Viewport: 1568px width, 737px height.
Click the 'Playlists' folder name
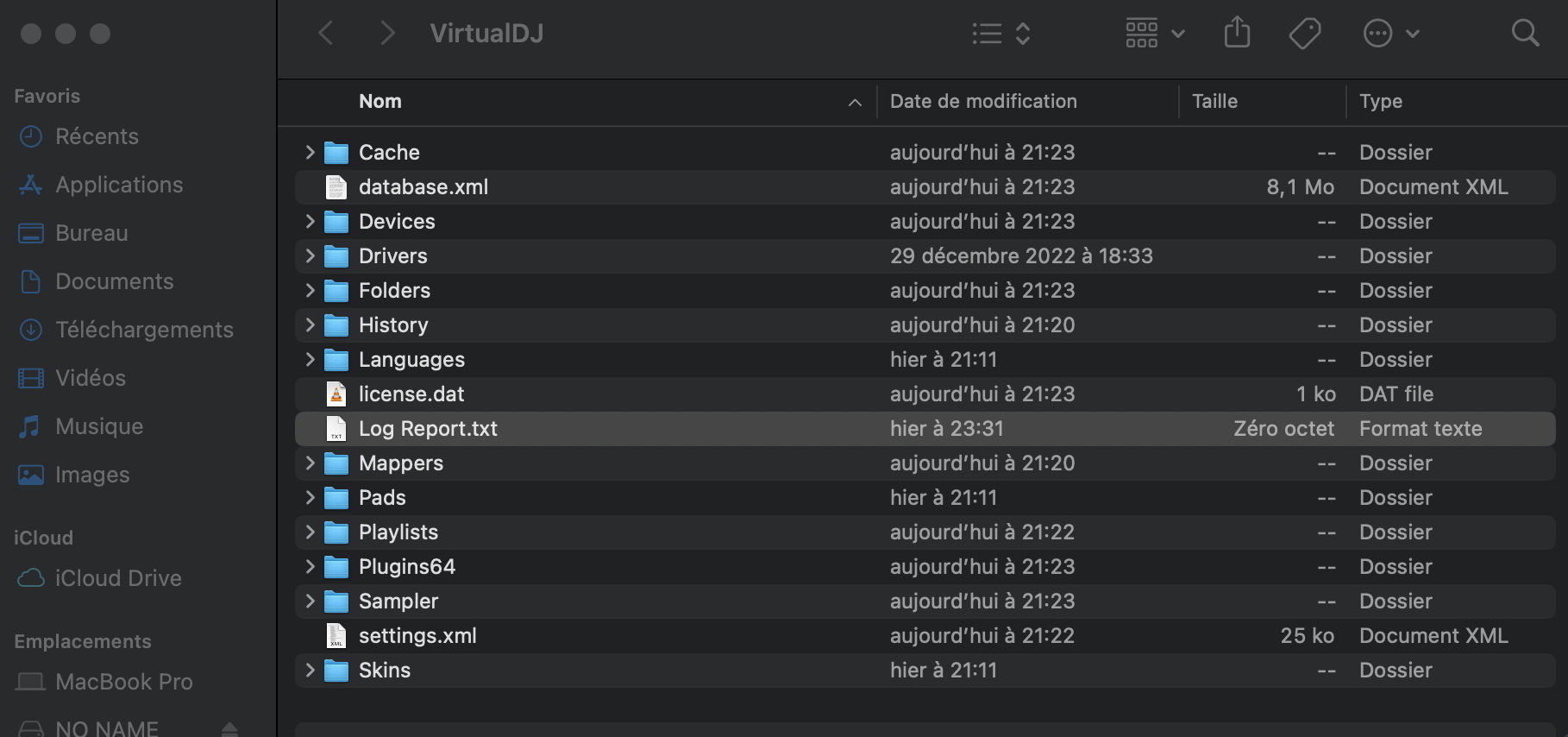click(398, 532)
